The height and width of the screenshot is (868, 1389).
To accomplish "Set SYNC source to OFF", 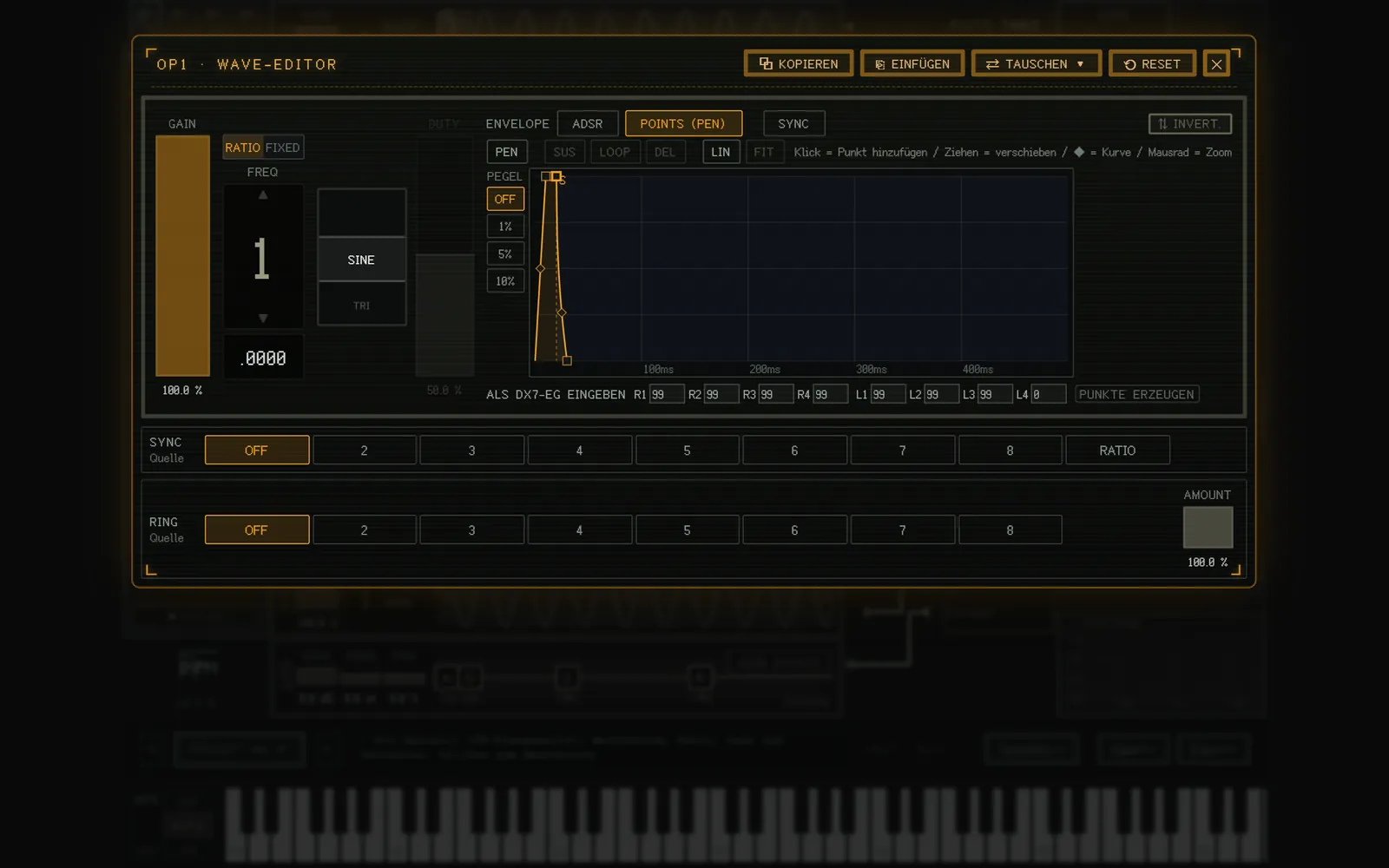I will tap(257, 450).
